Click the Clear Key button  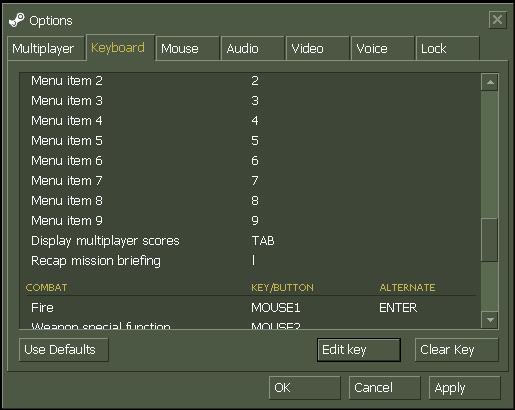click(x=457, y=350)
